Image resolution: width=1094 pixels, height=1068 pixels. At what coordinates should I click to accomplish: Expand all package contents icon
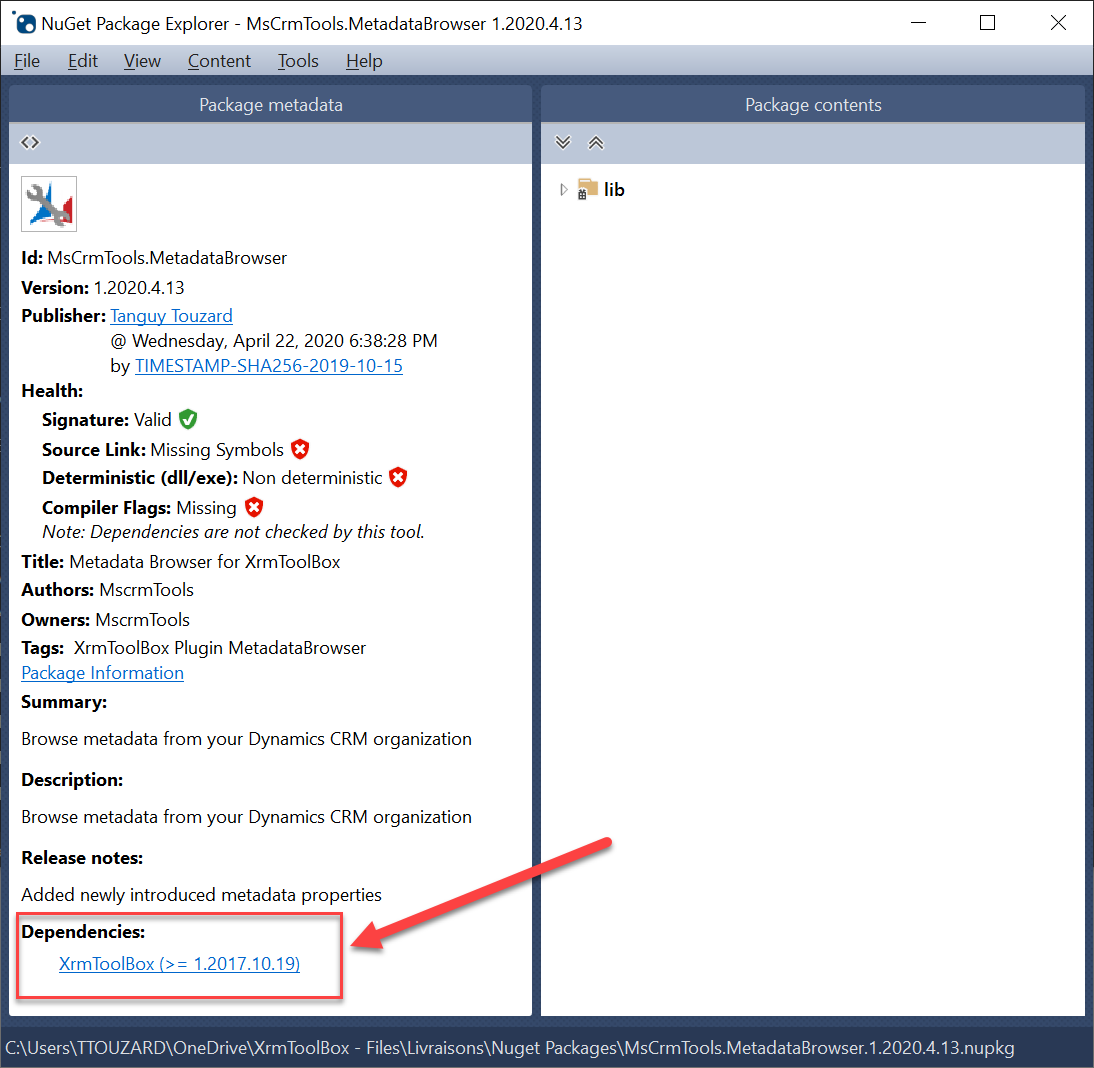point(563,143)
